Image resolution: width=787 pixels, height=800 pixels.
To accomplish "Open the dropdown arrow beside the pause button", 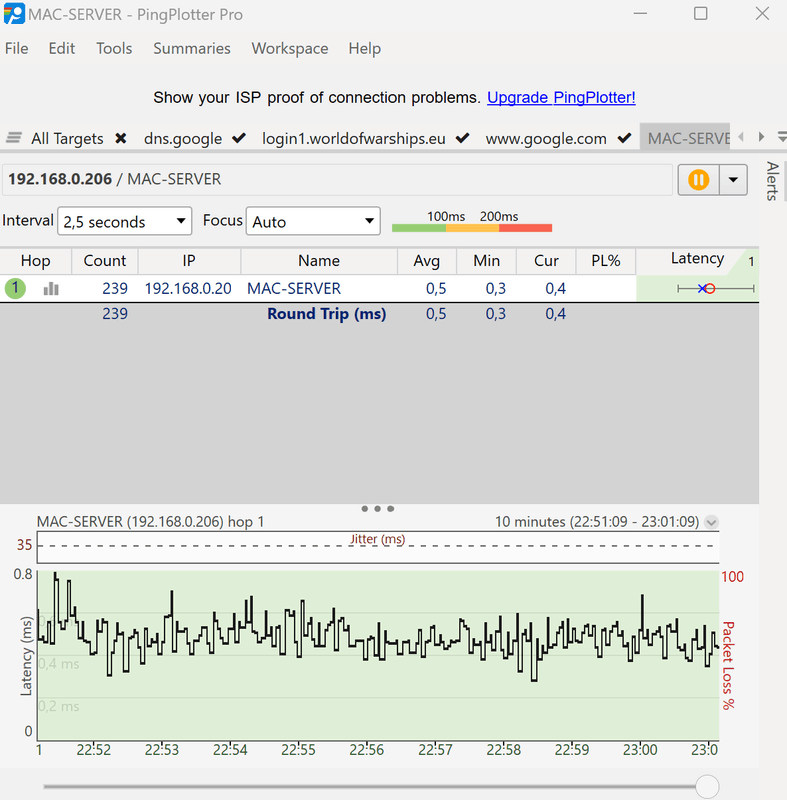I will pyautogui.click(x=734, y=180).
